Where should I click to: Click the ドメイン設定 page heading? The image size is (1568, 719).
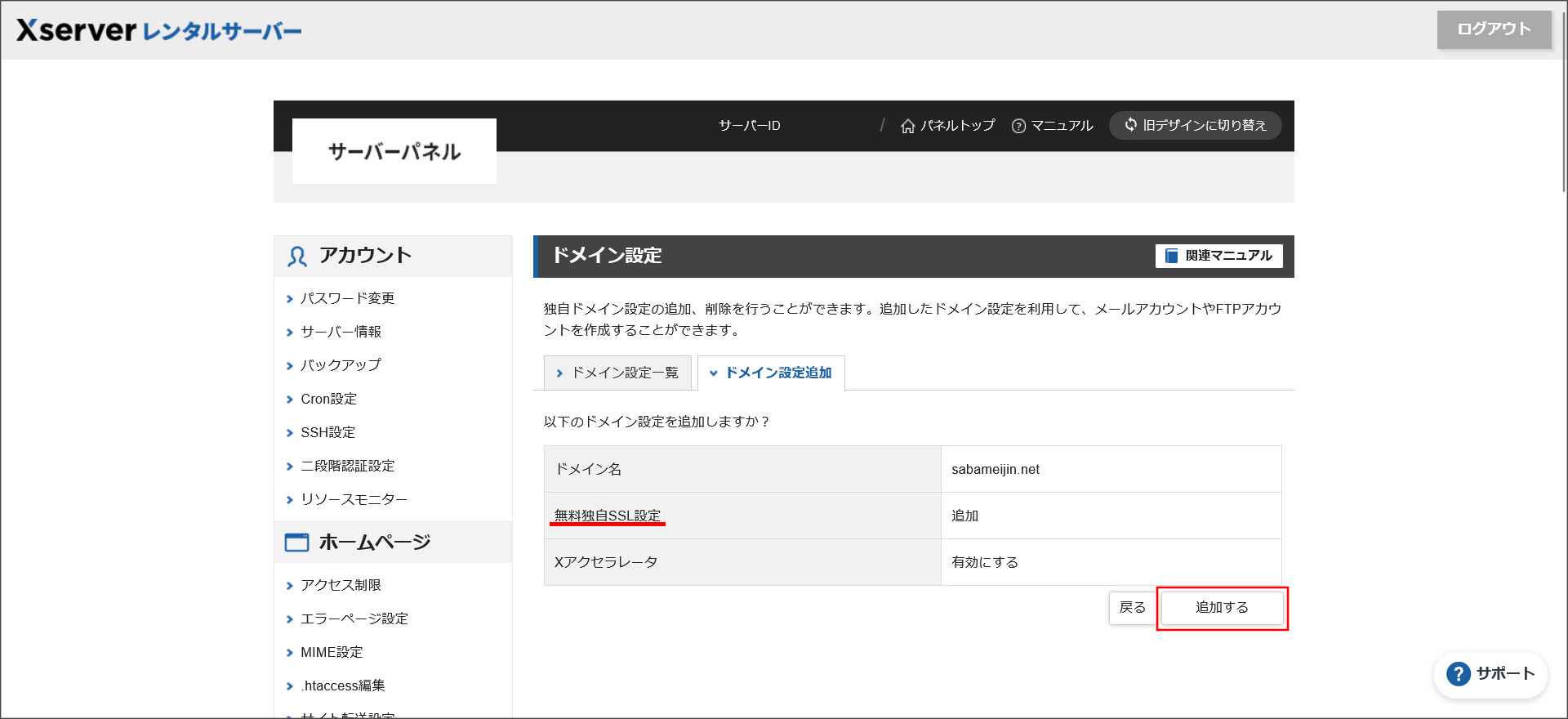(x=607, y=256)
